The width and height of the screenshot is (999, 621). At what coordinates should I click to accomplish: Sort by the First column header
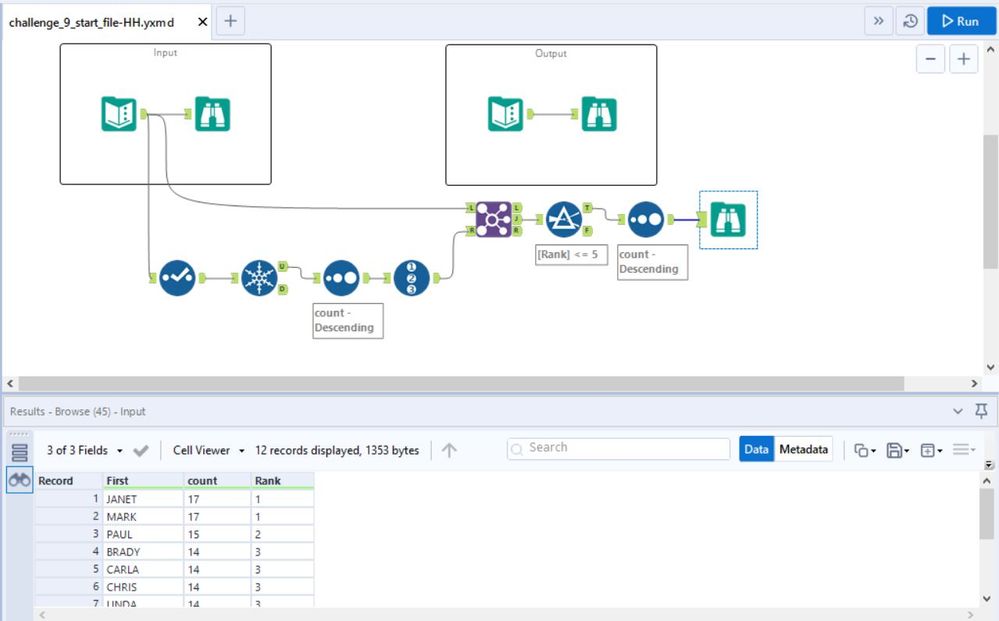[143, 481]
